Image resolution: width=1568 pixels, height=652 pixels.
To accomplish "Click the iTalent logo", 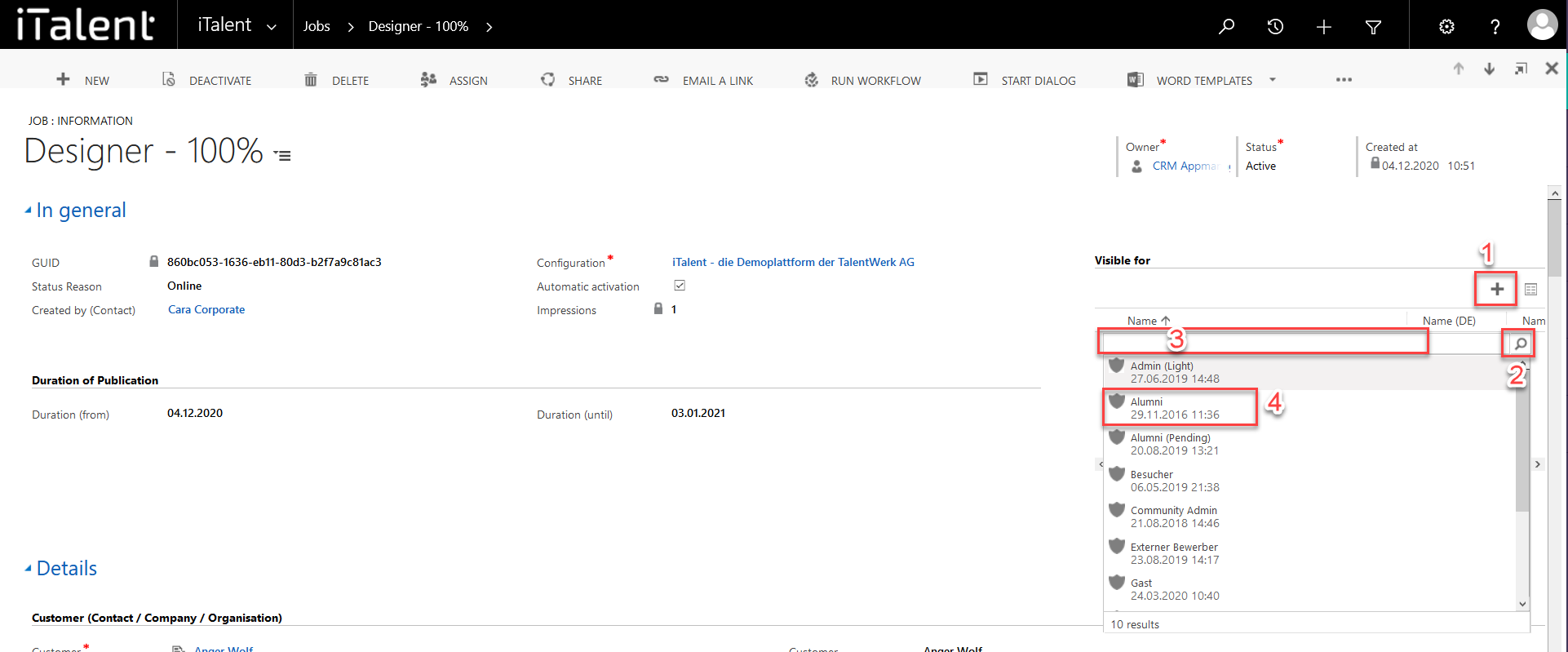I will (x=86, y=24).
